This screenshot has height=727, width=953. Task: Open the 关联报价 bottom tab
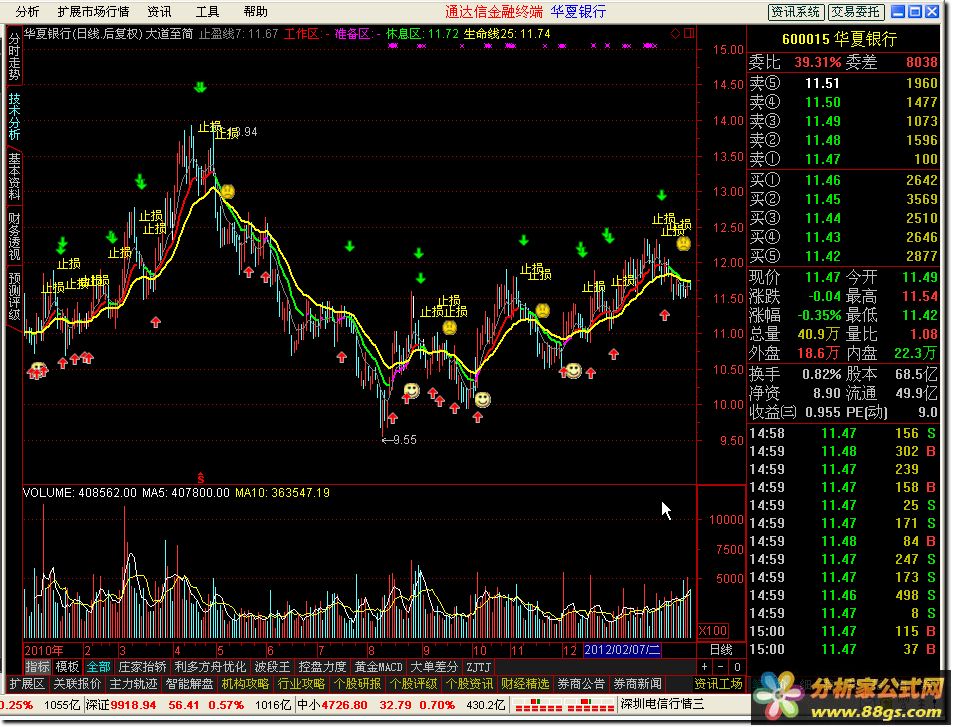coord(77,684)
